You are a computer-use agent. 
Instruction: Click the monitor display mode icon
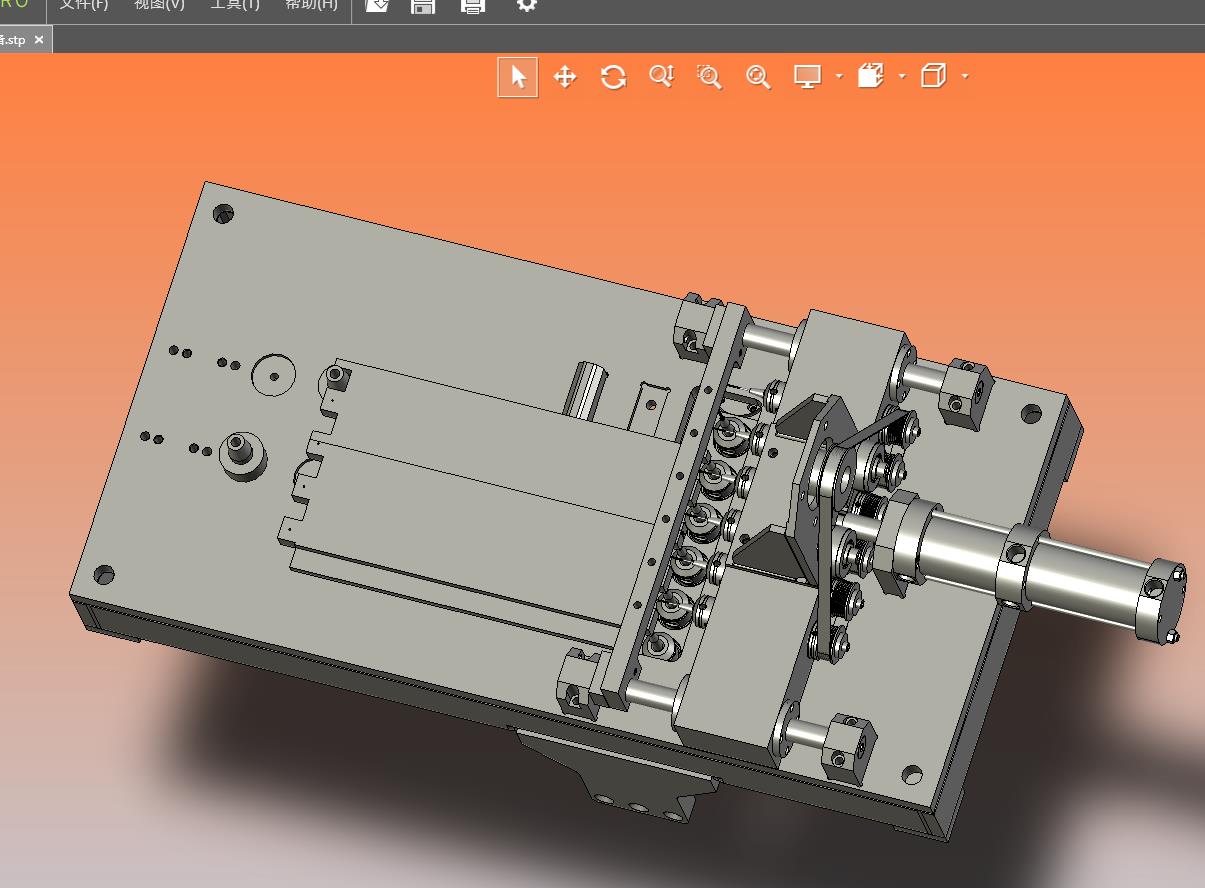tap(807, 77)
